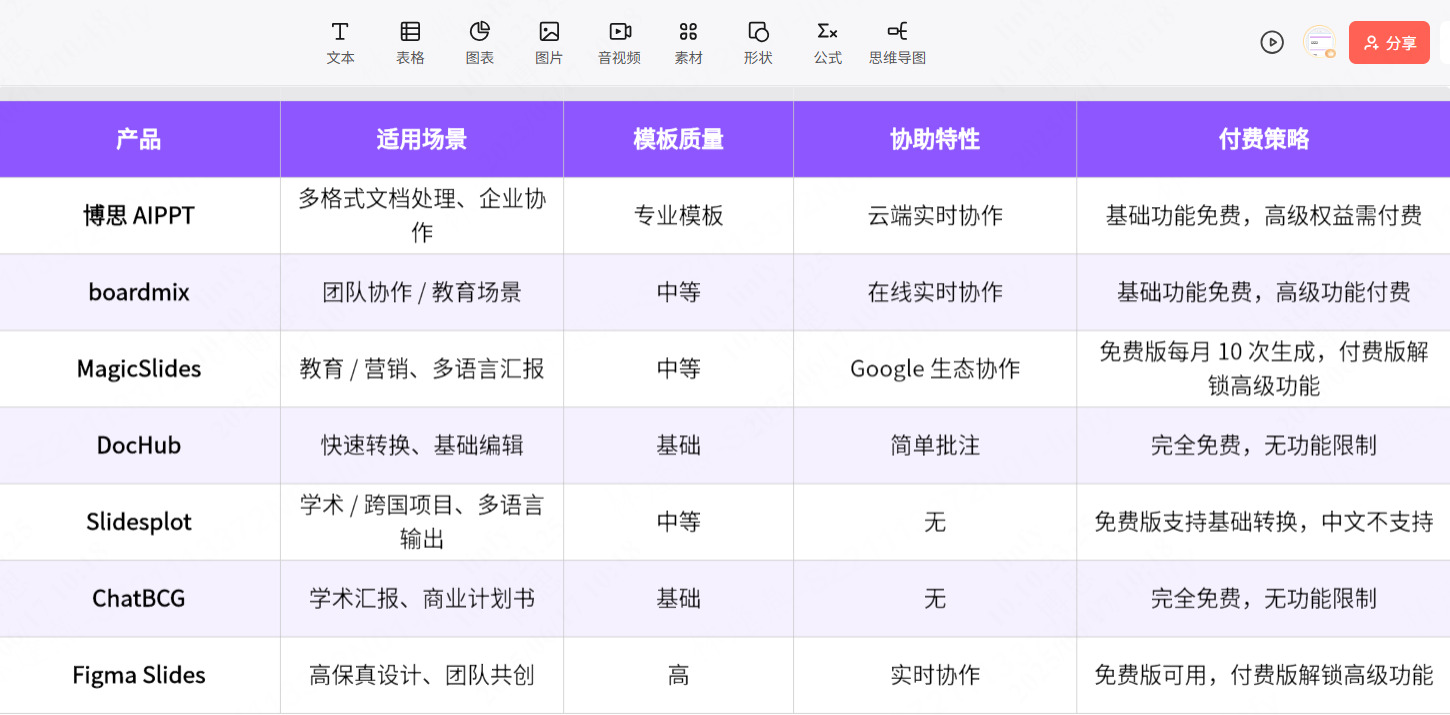Select the Google 生态协作 cell

pos(935,369)
